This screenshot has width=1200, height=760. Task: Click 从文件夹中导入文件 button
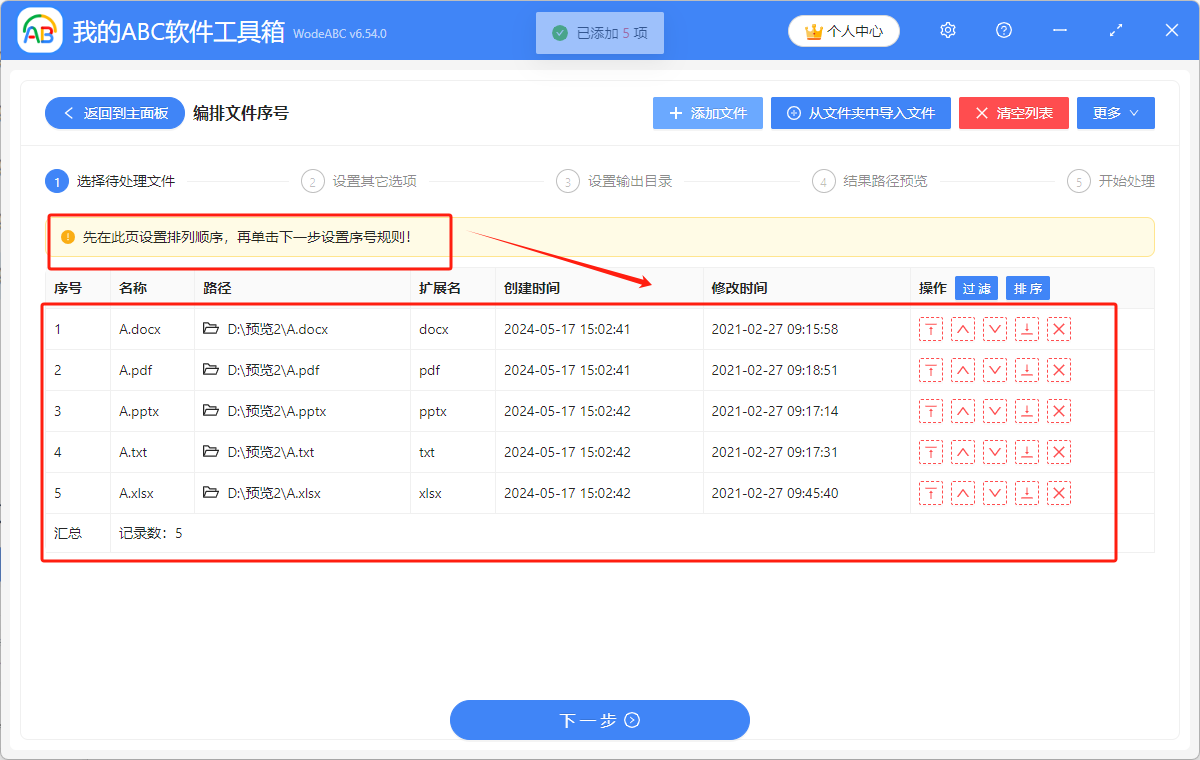point(860,113)
